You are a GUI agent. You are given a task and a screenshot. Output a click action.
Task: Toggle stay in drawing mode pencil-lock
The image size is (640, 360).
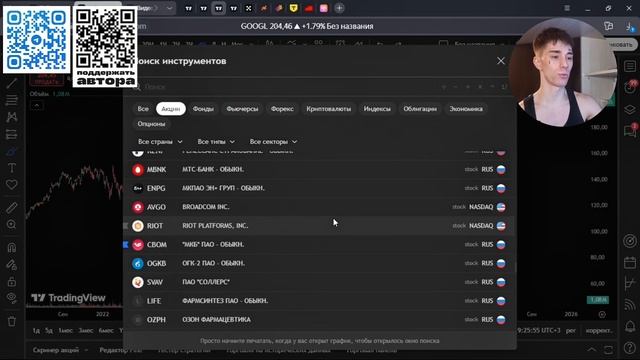(x=11, y=264)
